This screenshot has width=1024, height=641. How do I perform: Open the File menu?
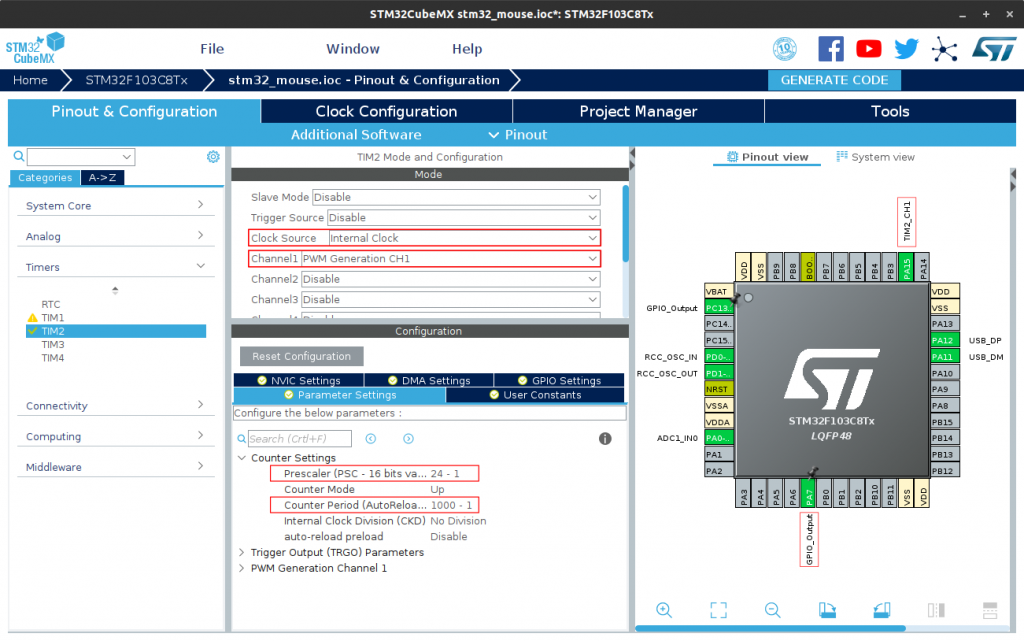212,49
